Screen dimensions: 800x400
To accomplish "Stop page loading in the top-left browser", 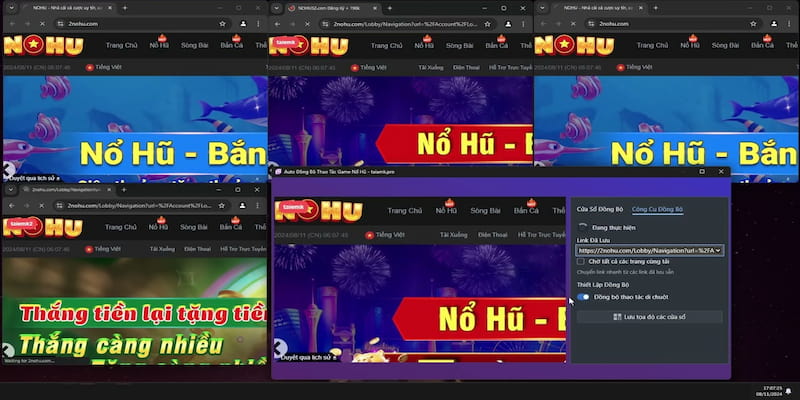I will (x=40, y=23).
